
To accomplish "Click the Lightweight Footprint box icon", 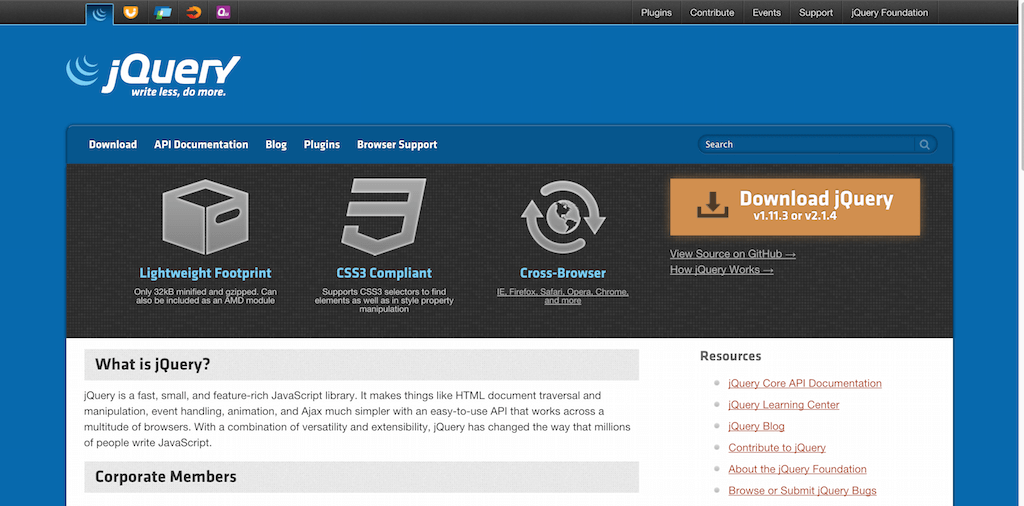I will [x=205, y=217].
